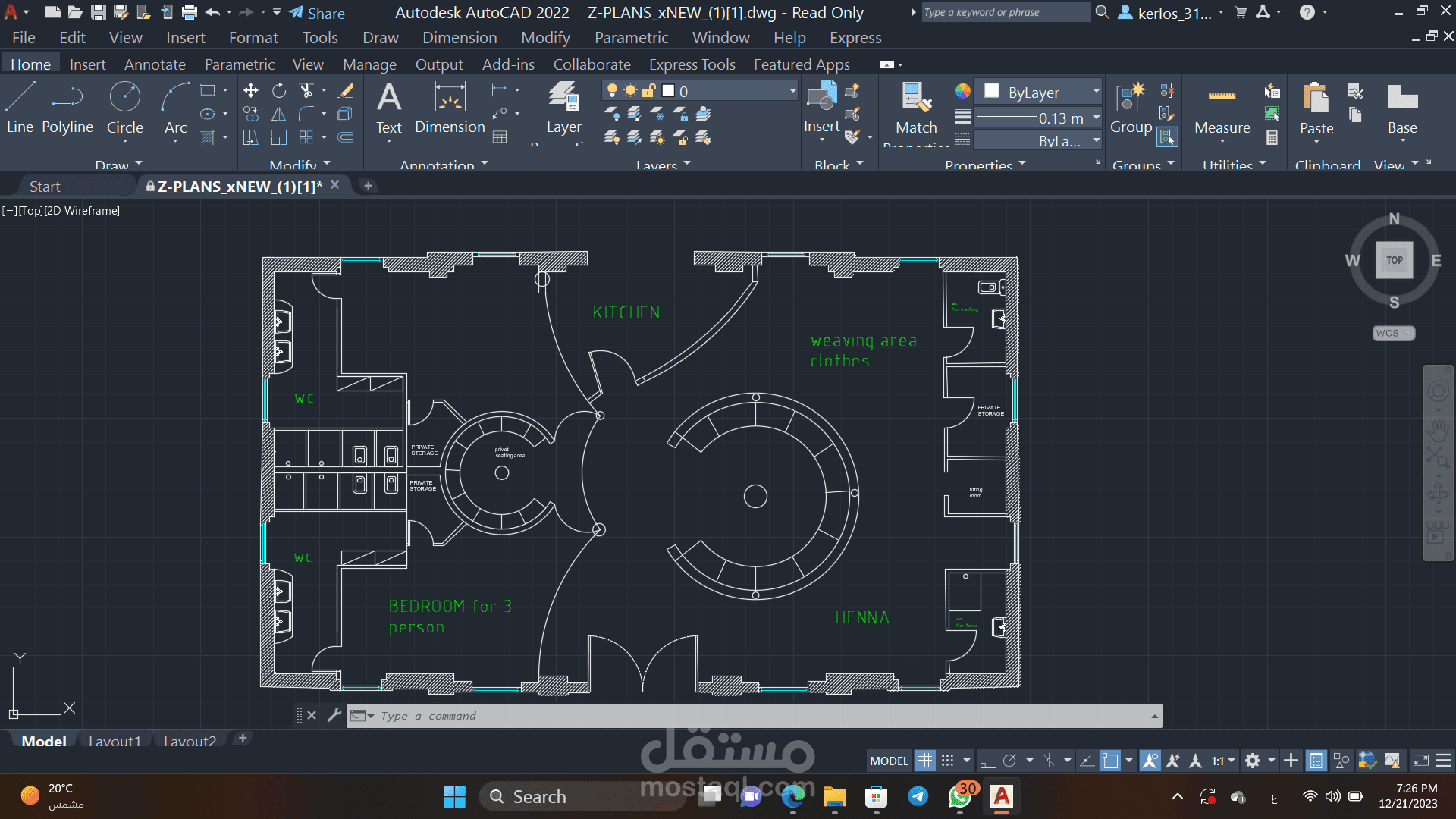Toggle Quick Properties panel
The image size is (1456, 819).
click(x=1316, y=761)
